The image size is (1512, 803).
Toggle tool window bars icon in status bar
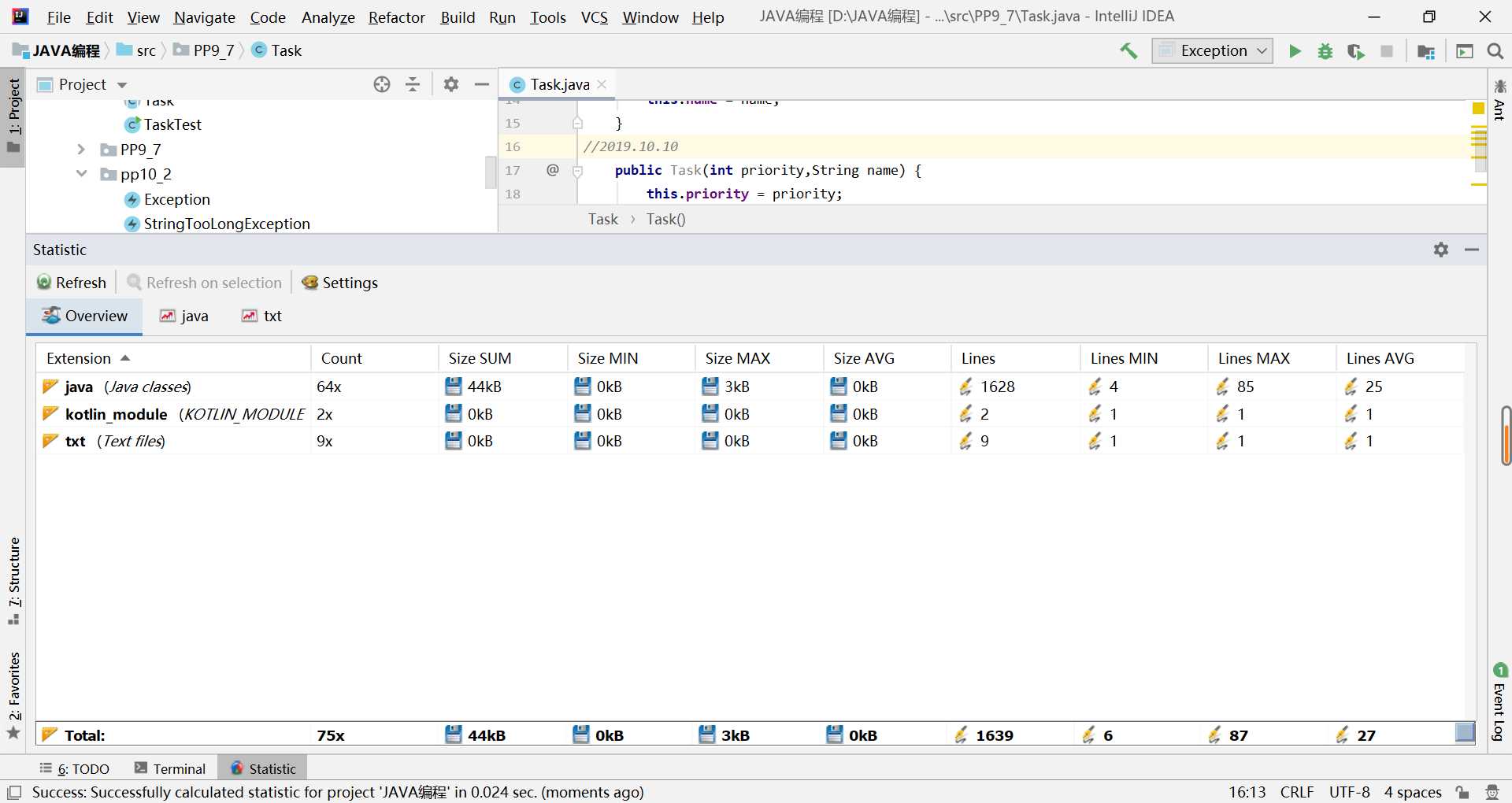(x=13, y=792)
